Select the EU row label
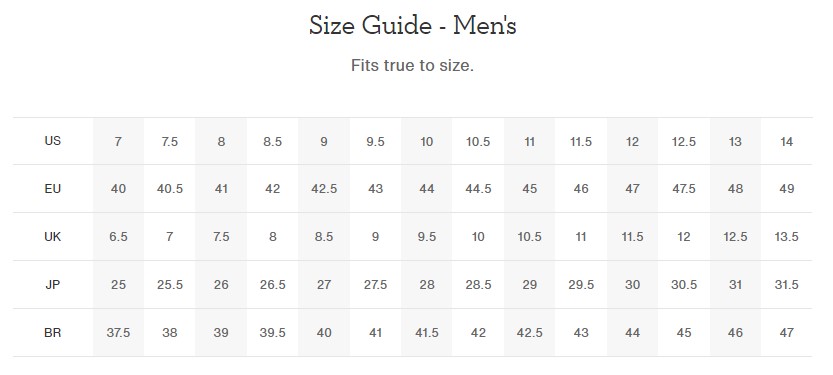833x375 pixels. pos(53,189)
